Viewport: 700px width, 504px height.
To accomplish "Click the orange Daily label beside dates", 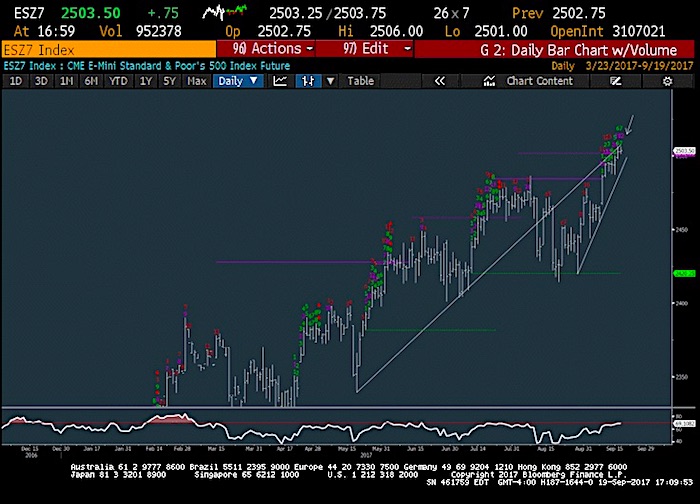I will (562, 66).
